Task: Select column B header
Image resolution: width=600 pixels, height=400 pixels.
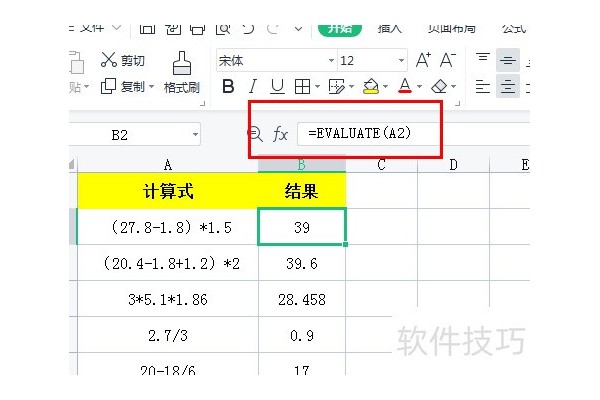Action: click(302, 165)
